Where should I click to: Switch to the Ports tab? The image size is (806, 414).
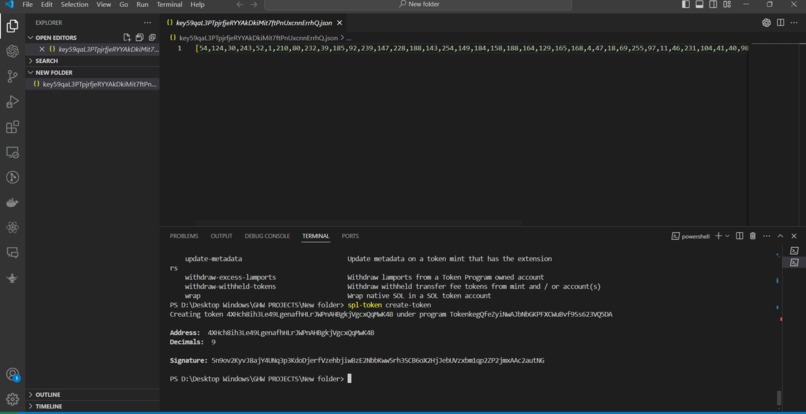[350, 236]
